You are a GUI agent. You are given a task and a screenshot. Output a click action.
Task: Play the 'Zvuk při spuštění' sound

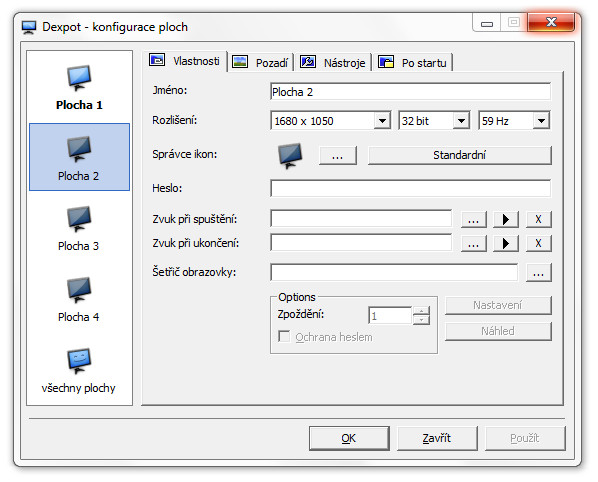coord(506,220)
